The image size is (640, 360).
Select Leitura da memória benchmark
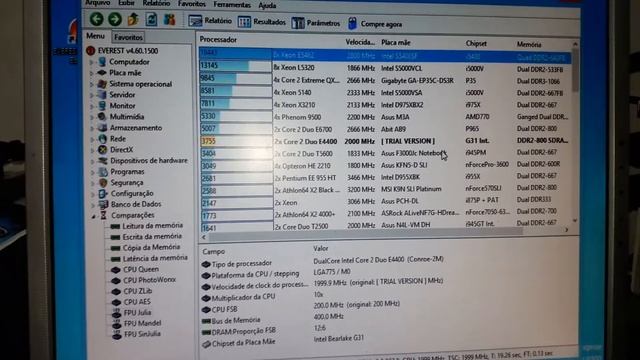click(152, 226)
